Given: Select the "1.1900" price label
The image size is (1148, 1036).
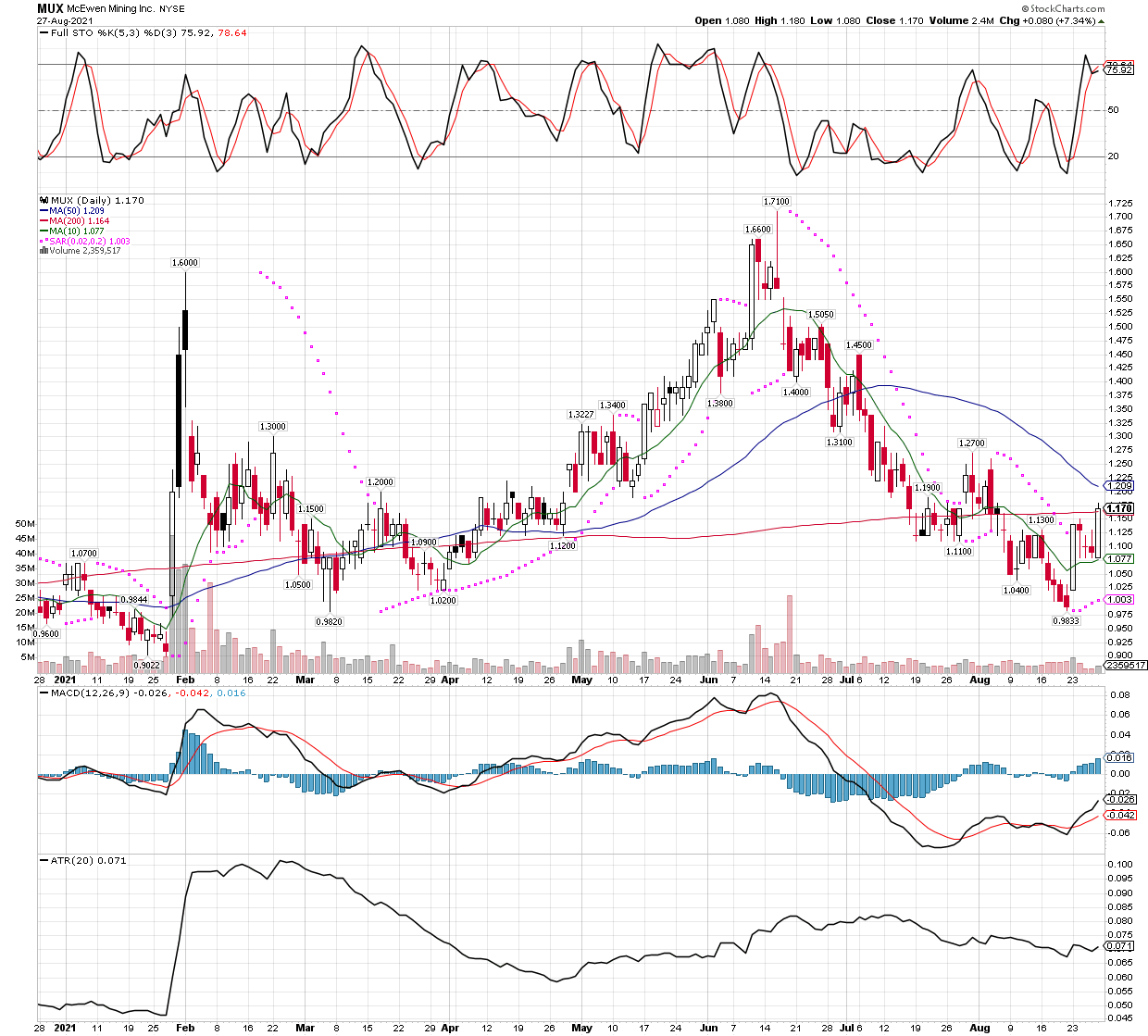Looking at the screenshot, I should tap(928, 488).
